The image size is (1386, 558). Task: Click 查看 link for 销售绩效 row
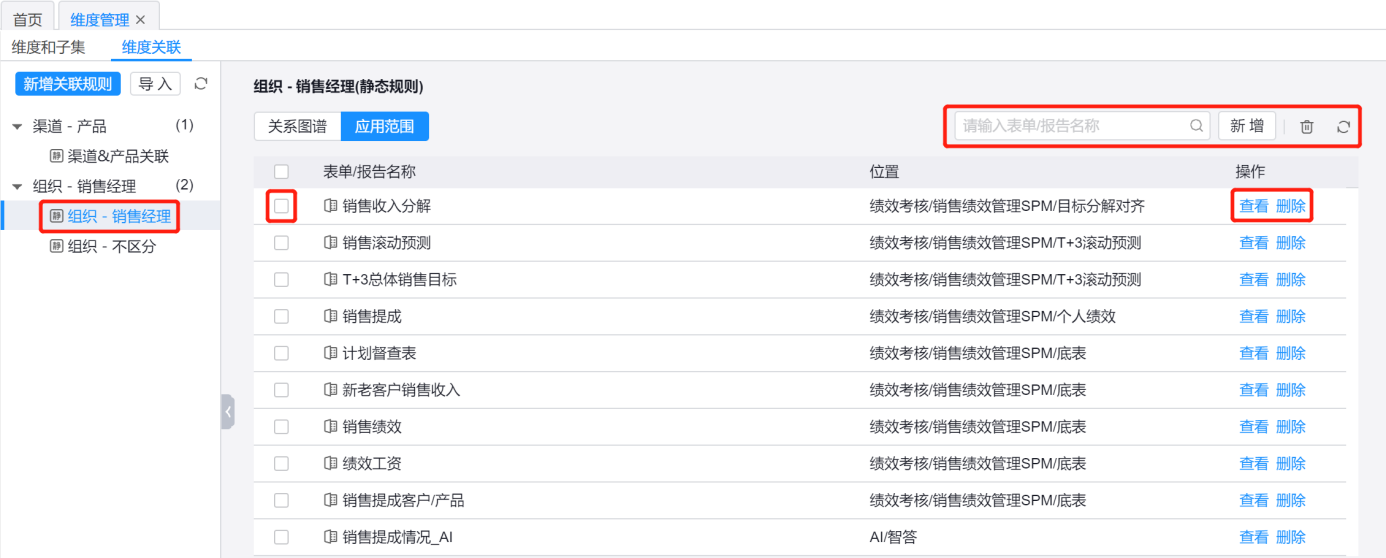click(1253, 427)
